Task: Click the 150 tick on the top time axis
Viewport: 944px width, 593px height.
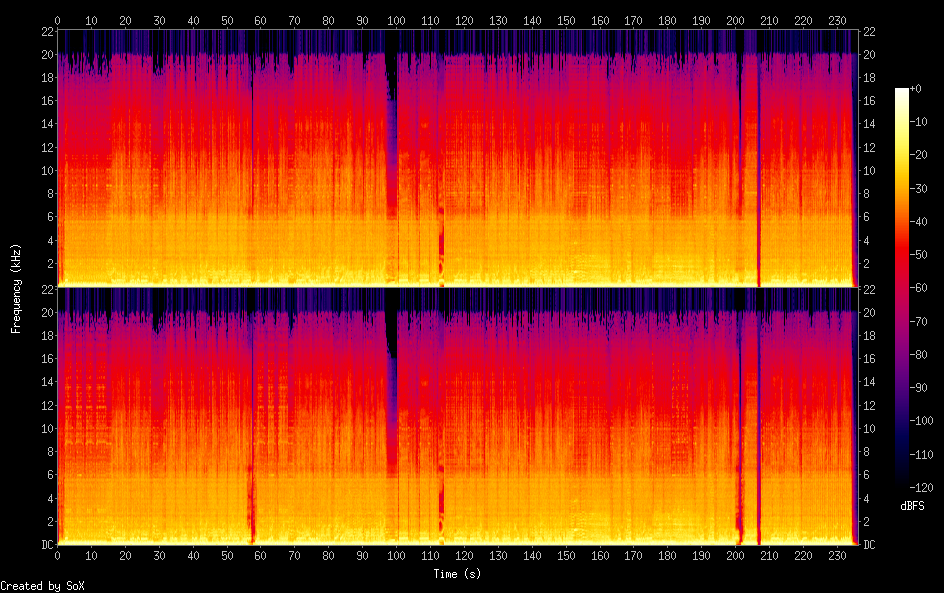Action: 566,20
